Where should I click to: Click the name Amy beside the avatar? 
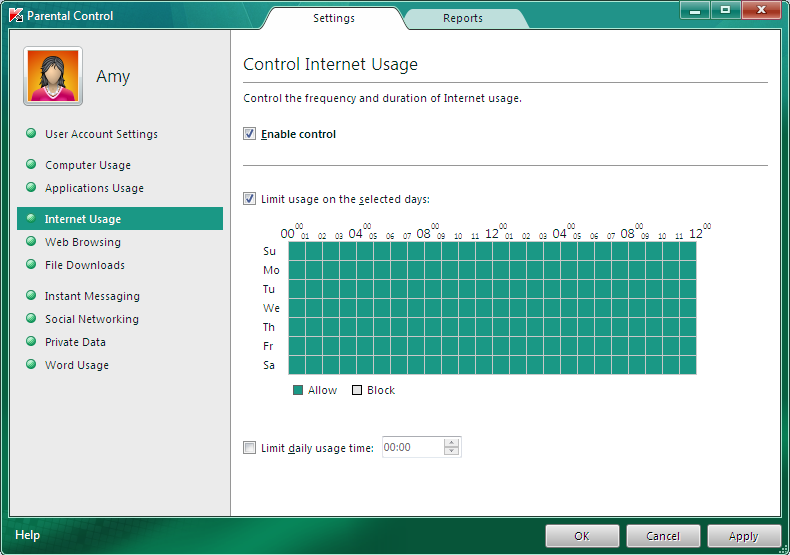pos(113,77)
